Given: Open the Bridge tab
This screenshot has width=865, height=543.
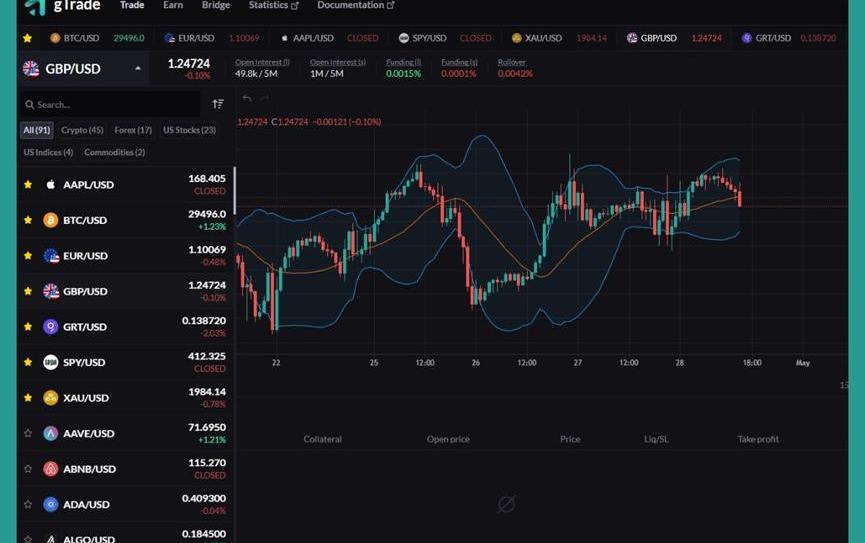Looking at the screenshot, I should tap(216, 5).
